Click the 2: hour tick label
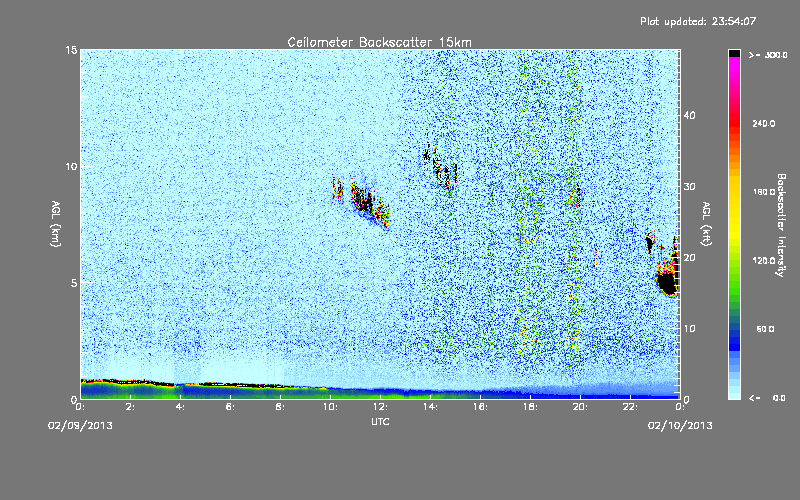Image resolution: width=800 pixels, height=500 pixels. click(x=131, y=407)
